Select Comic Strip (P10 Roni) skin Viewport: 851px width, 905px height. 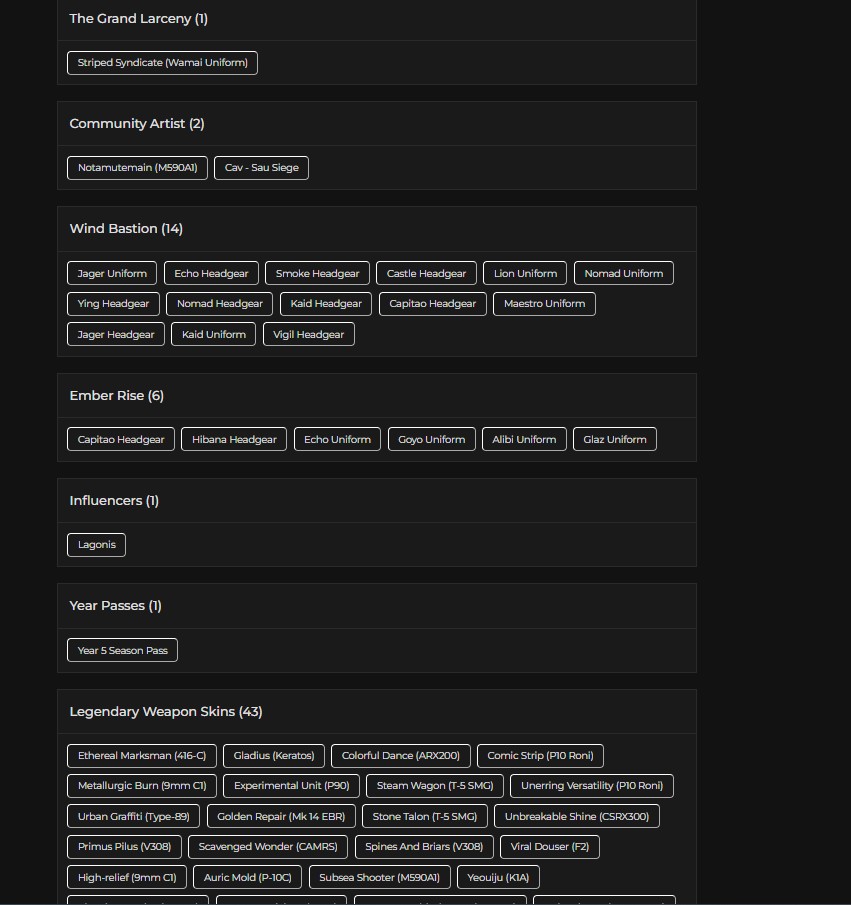coord(540,756)
